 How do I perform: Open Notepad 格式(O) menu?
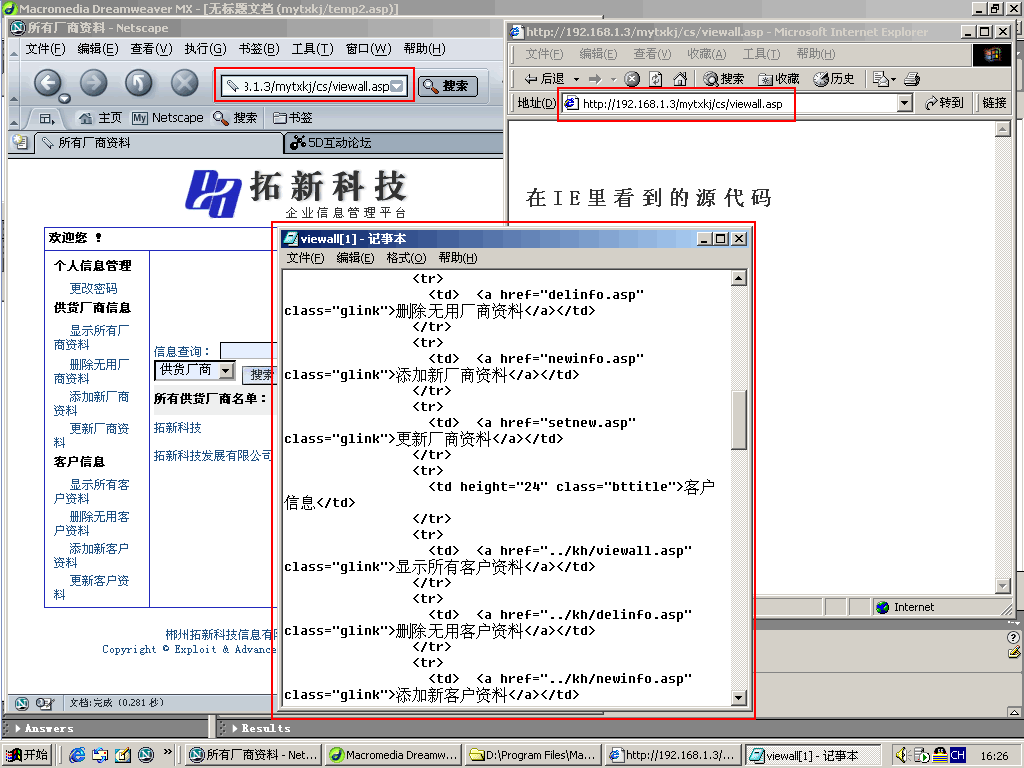(406, 258)
